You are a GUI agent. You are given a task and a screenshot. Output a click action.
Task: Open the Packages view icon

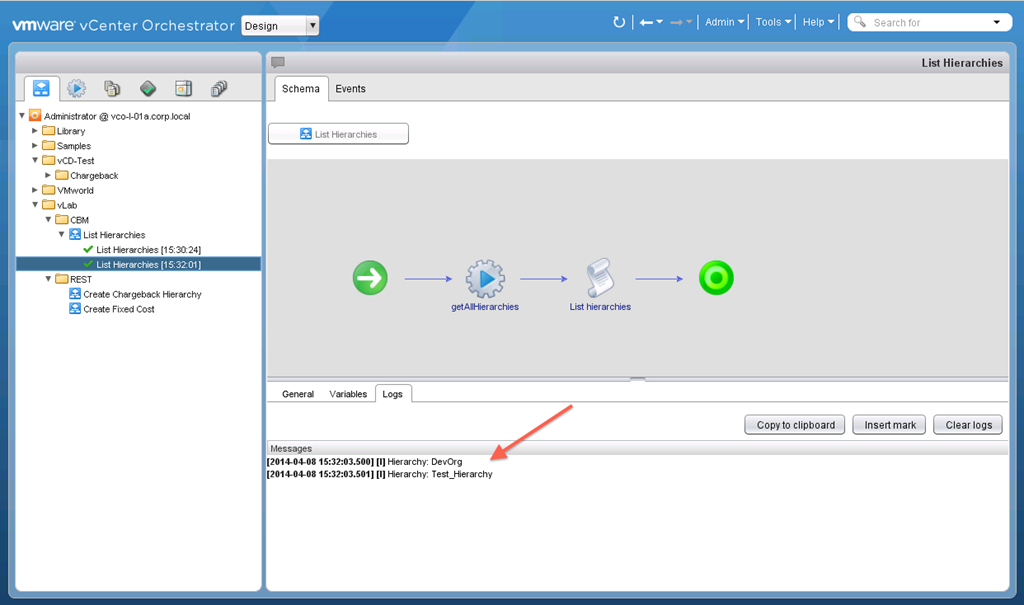pos(184,88)
